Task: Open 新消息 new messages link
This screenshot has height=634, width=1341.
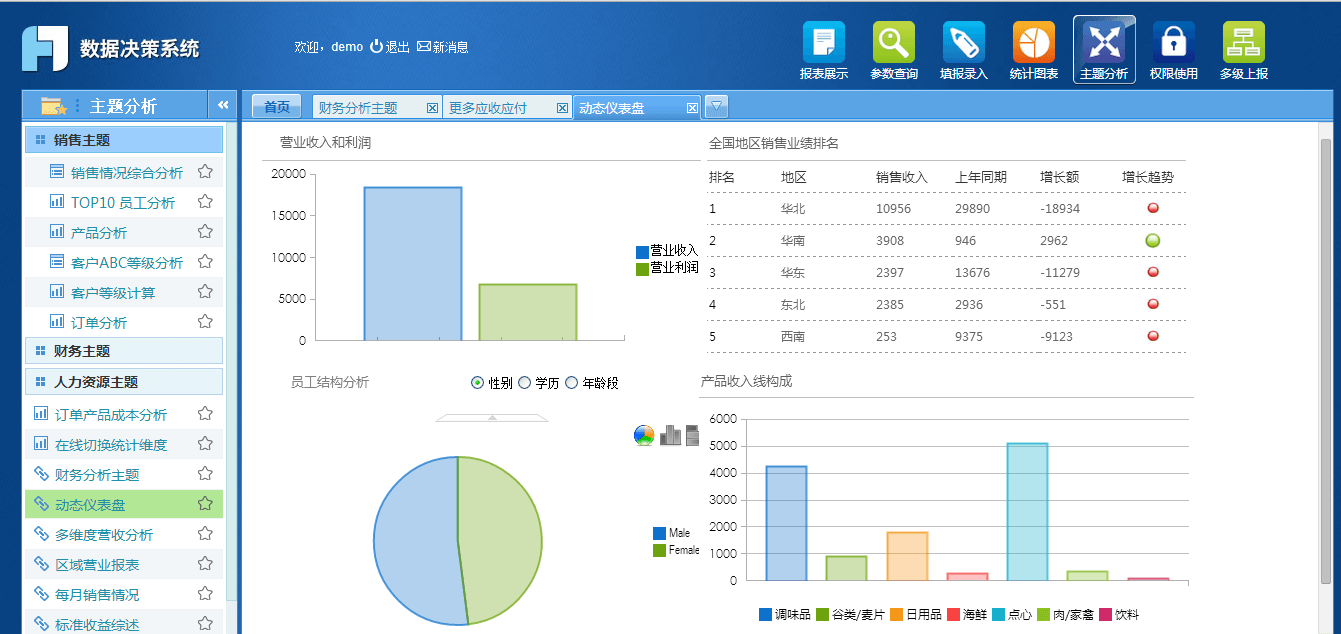Action: (442, 47)
